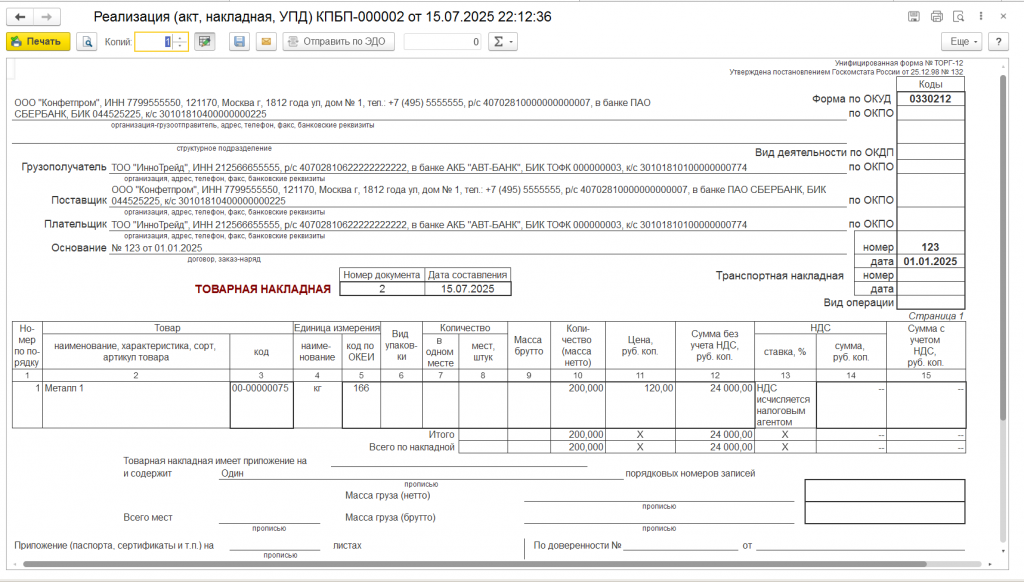Click the title bar printer icon
The height and width of the screenshot is (582, 1024).
click(x=936, y=16)
